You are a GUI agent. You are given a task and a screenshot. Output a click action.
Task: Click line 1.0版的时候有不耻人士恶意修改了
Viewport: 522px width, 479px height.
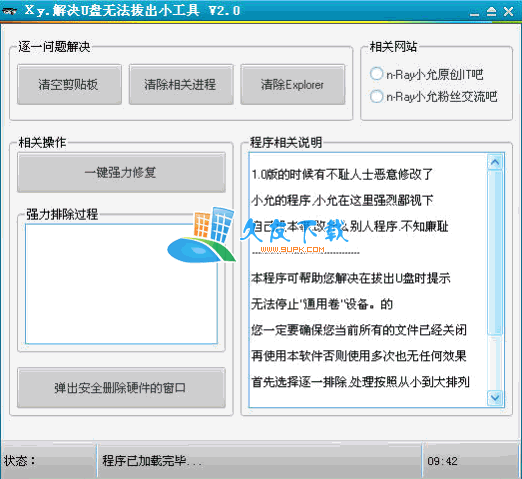tap(342, 174)
